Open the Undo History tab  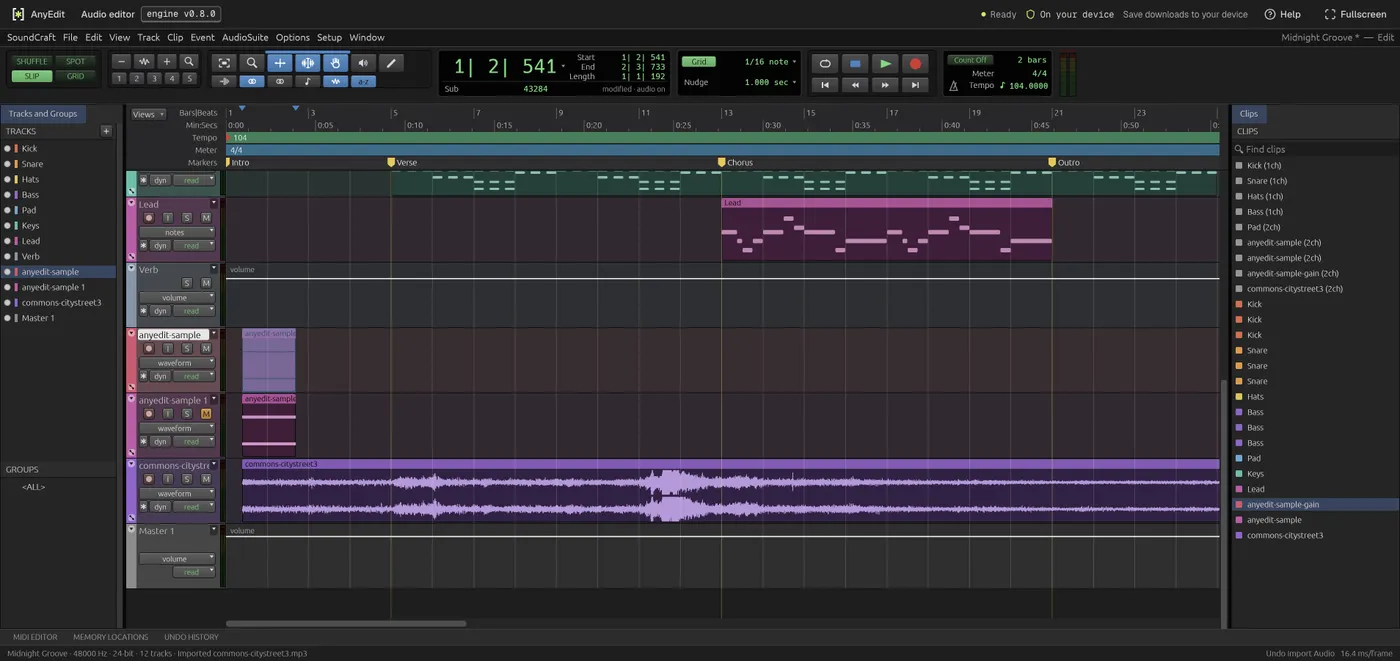[x=191, y=637]
